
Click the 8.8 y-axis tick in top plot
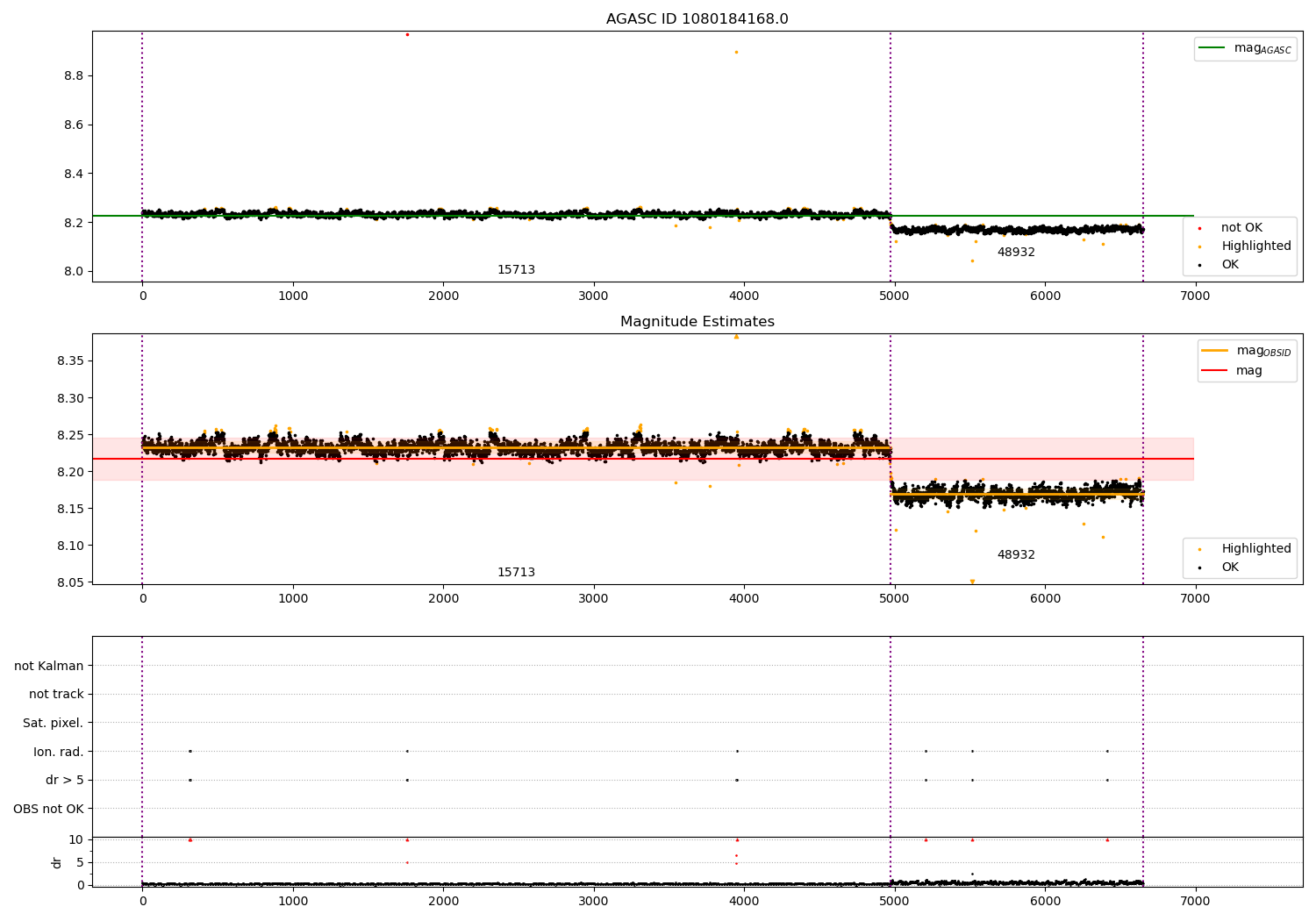74,76
